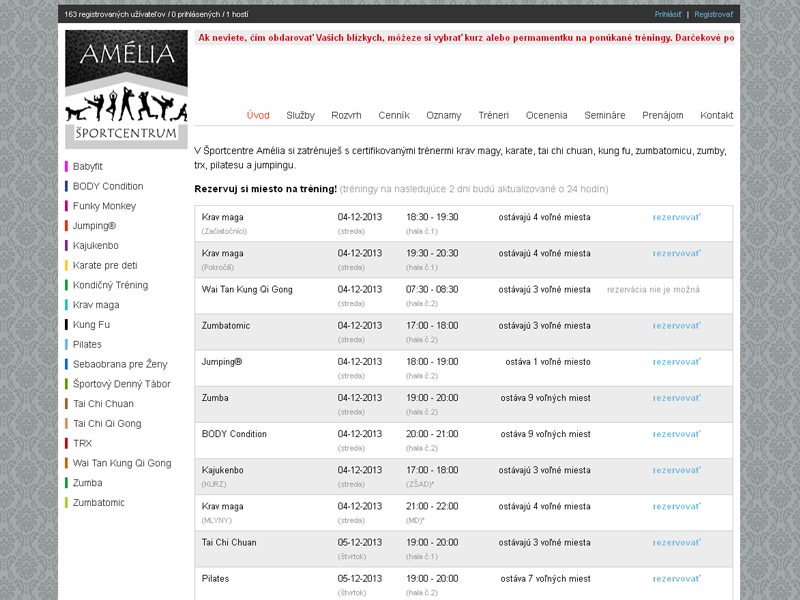Click the Wai Tan Kung Qi Gong table row name
Image resolution: width=800 pixels, height=600 pixels.
pos(247,290)
